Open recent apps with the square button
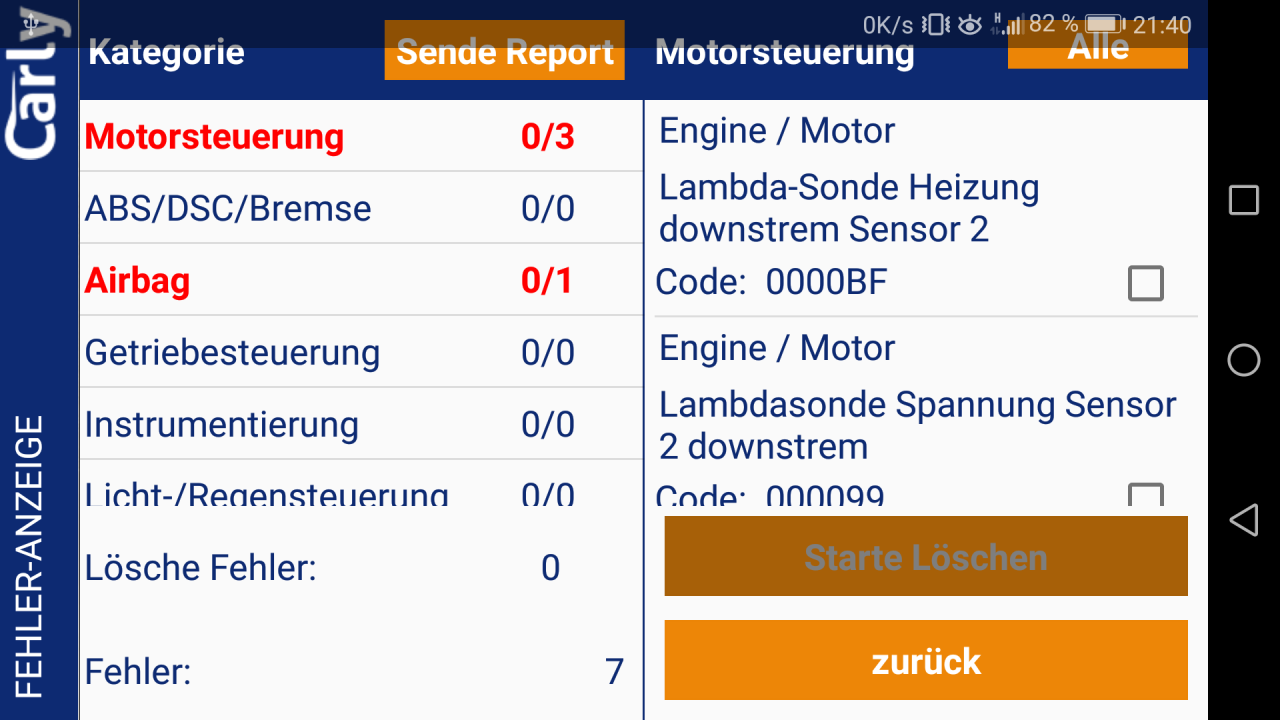The width and height of the screenshot is (1280, 720). tap(1243, 200)
